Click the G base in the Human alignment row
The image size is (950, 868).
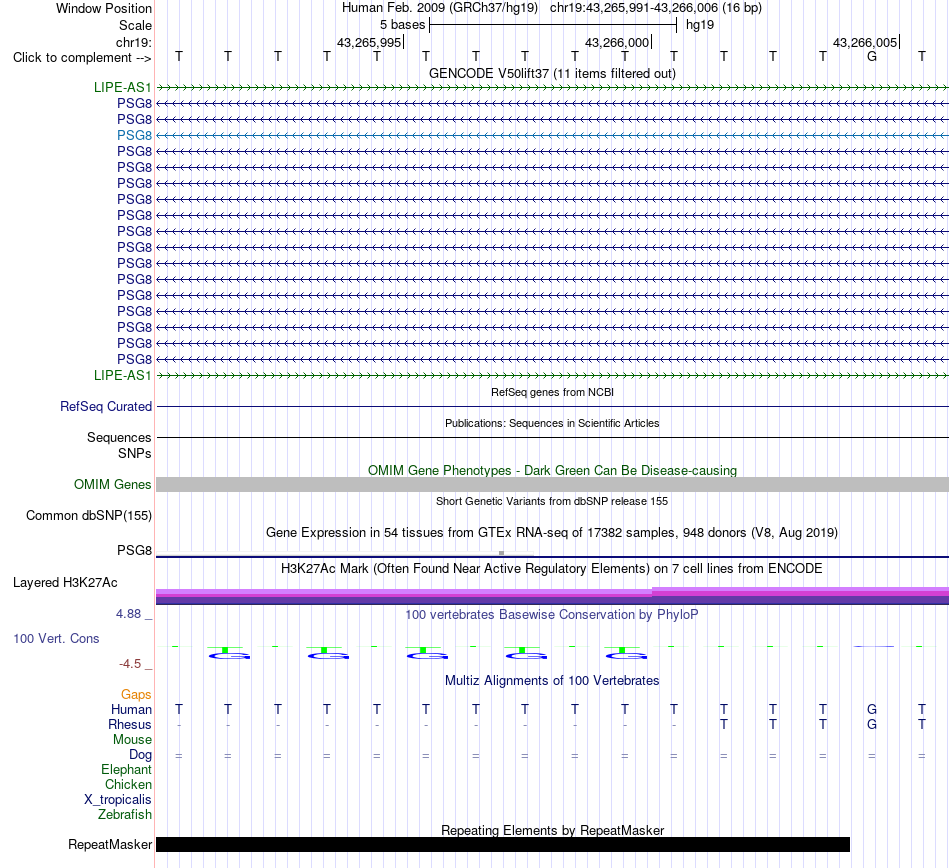(872, 709)
